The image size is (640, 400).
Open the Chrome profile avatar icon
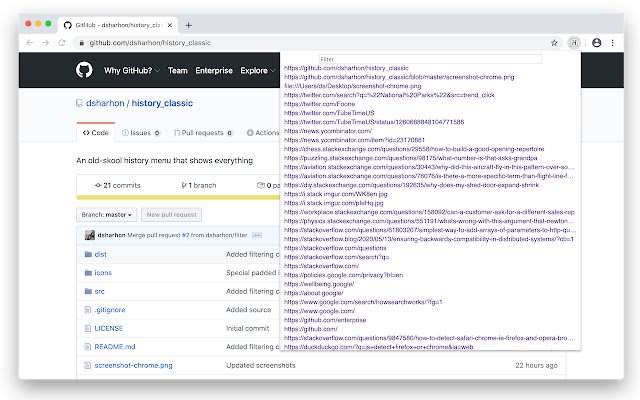pyautogui.click(x=596, y=42)
